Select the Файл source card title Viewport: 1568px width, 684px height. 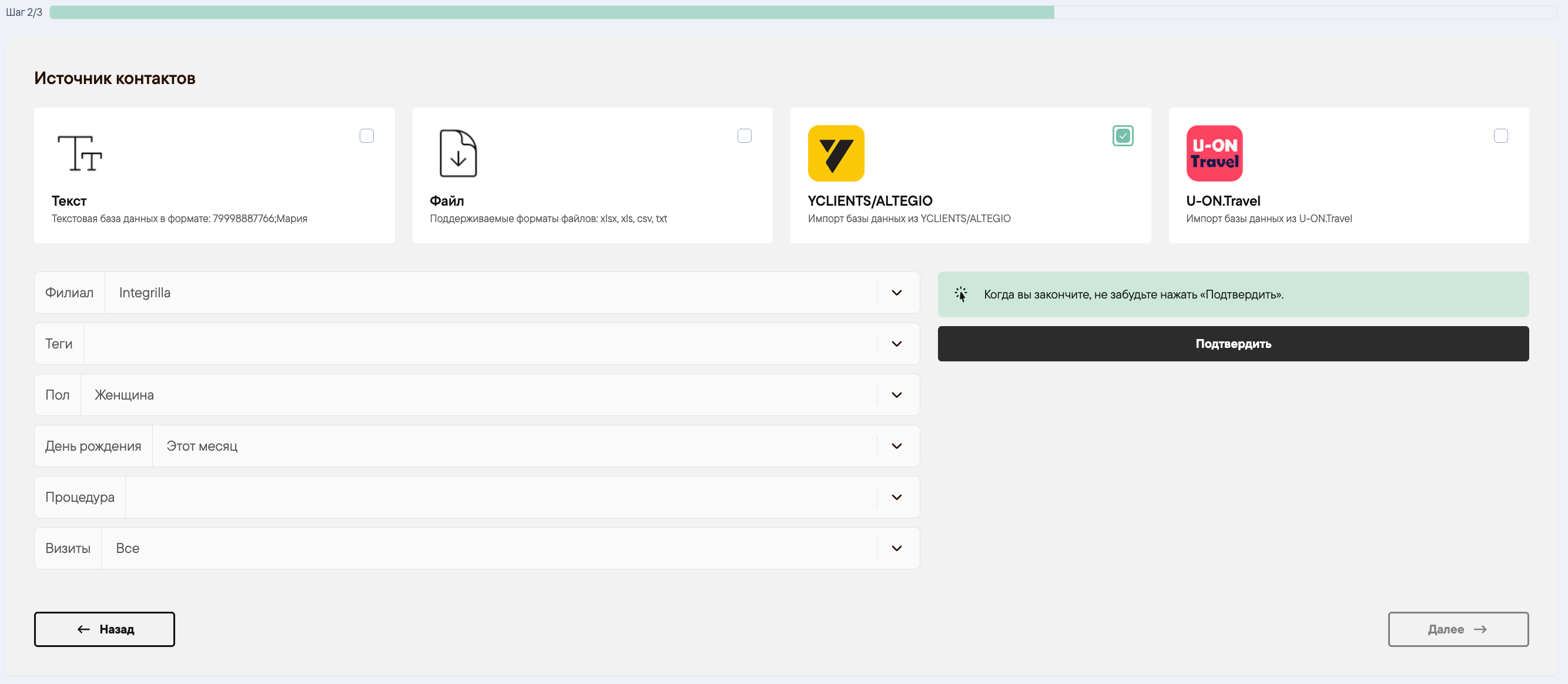tap(447, 201)
